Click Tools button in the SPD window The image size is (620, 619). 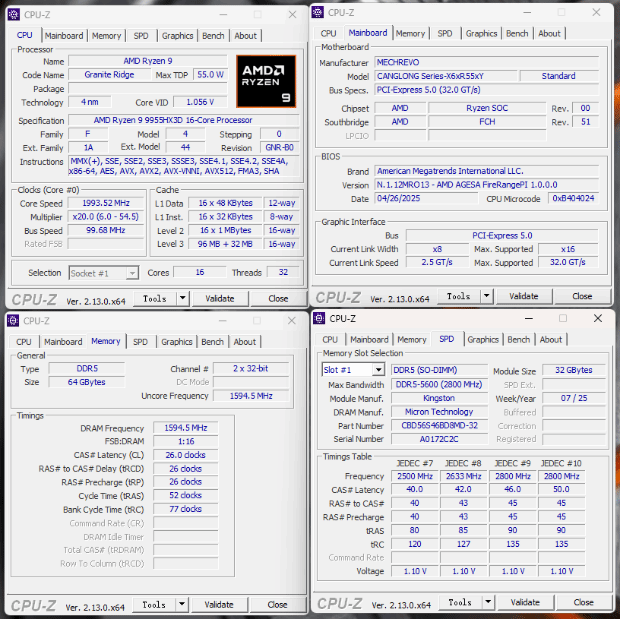460,602
